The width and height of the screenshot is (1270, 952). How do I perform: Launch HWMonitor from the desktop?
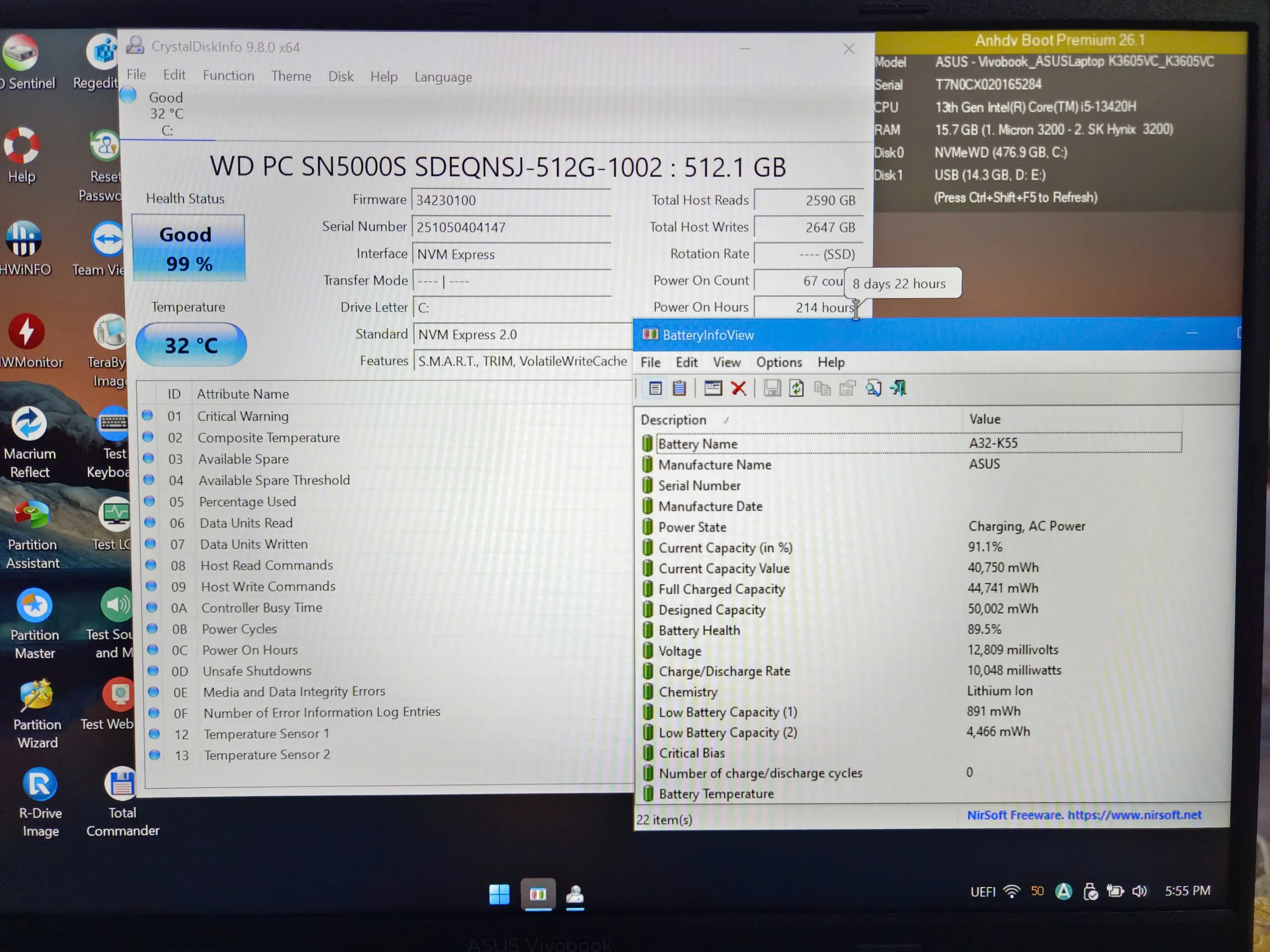[29, 342]
